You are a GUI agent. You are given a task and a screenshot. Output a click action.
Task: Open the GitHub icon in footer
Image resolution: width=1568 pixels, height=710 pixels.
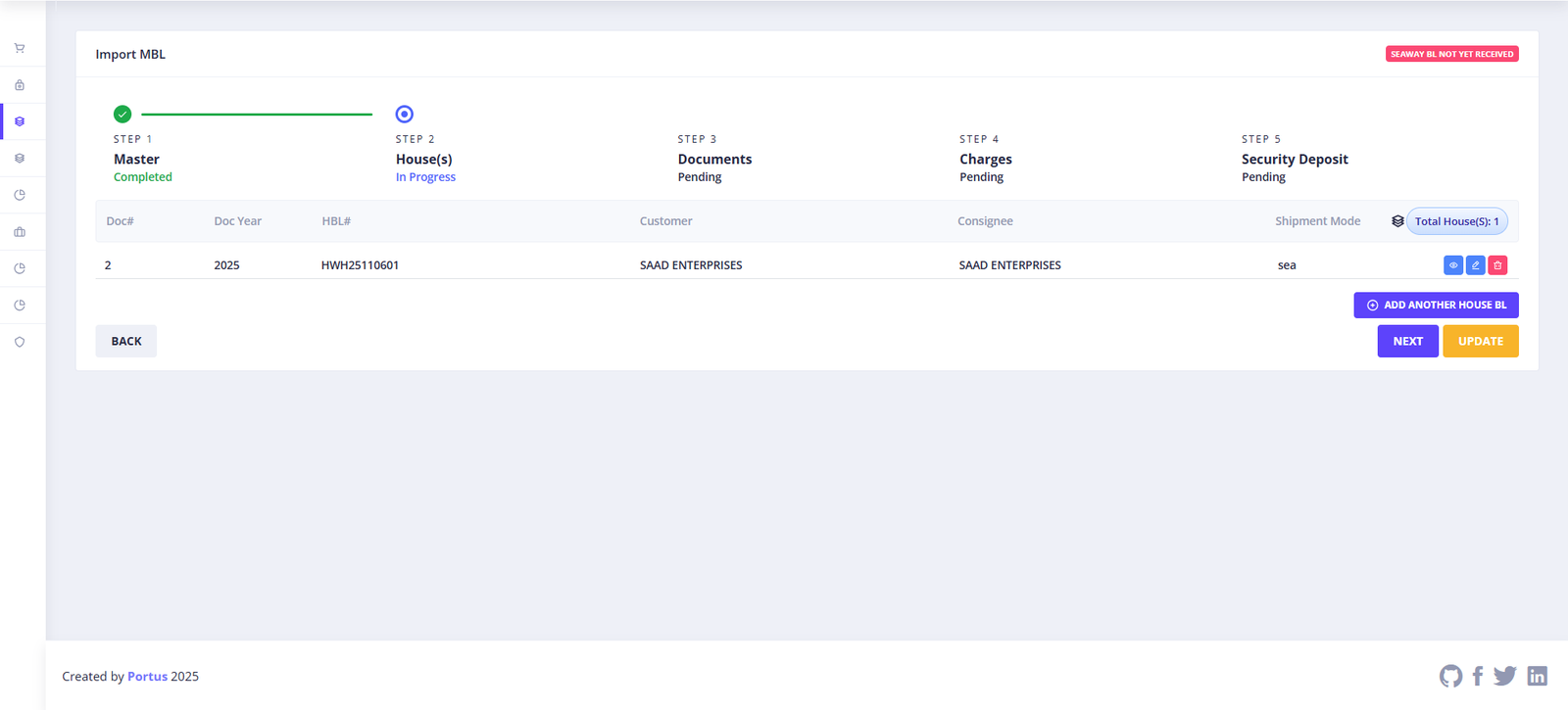[1450, 676]
